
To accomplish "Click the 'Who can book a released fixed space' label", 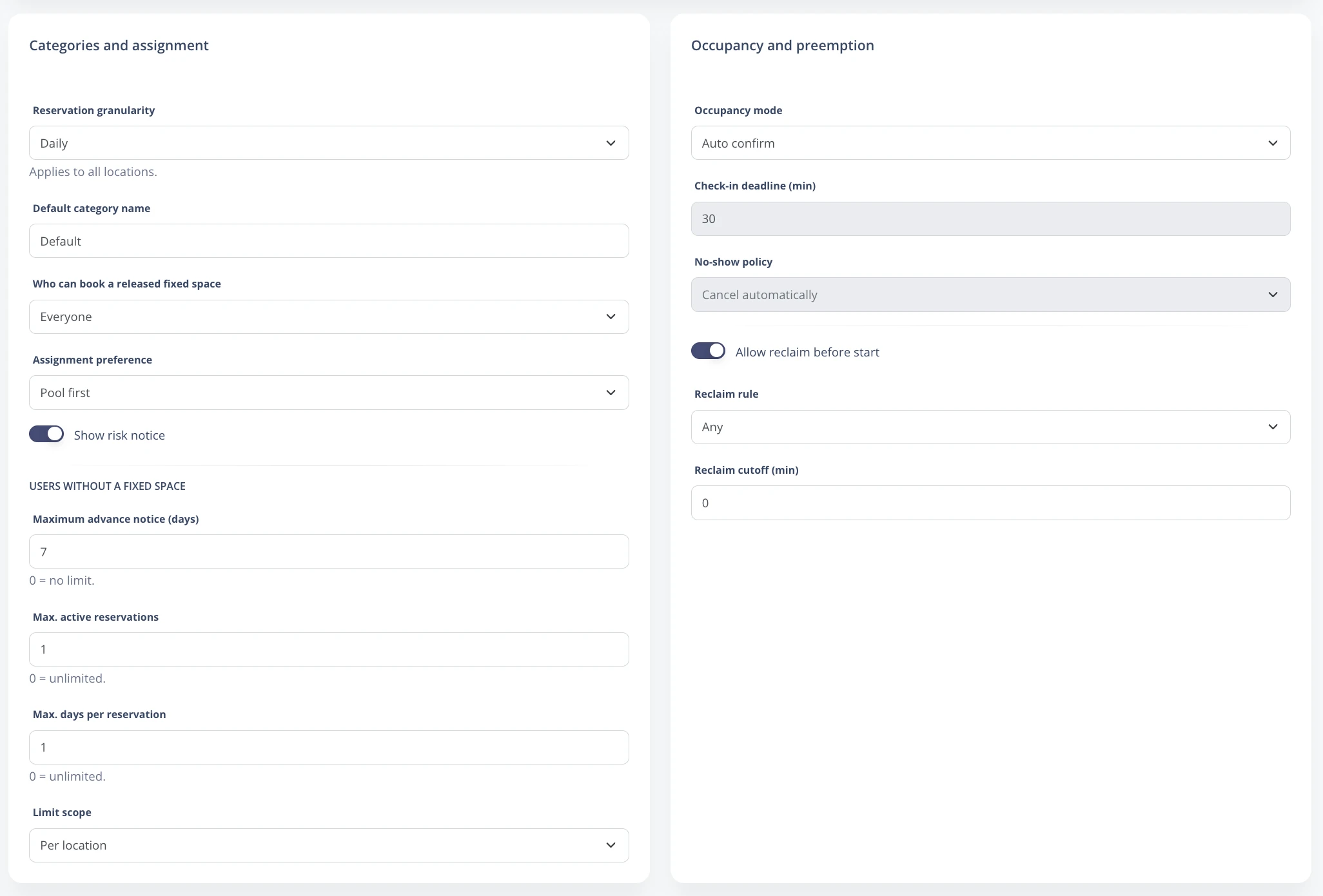I will [126, 284].
